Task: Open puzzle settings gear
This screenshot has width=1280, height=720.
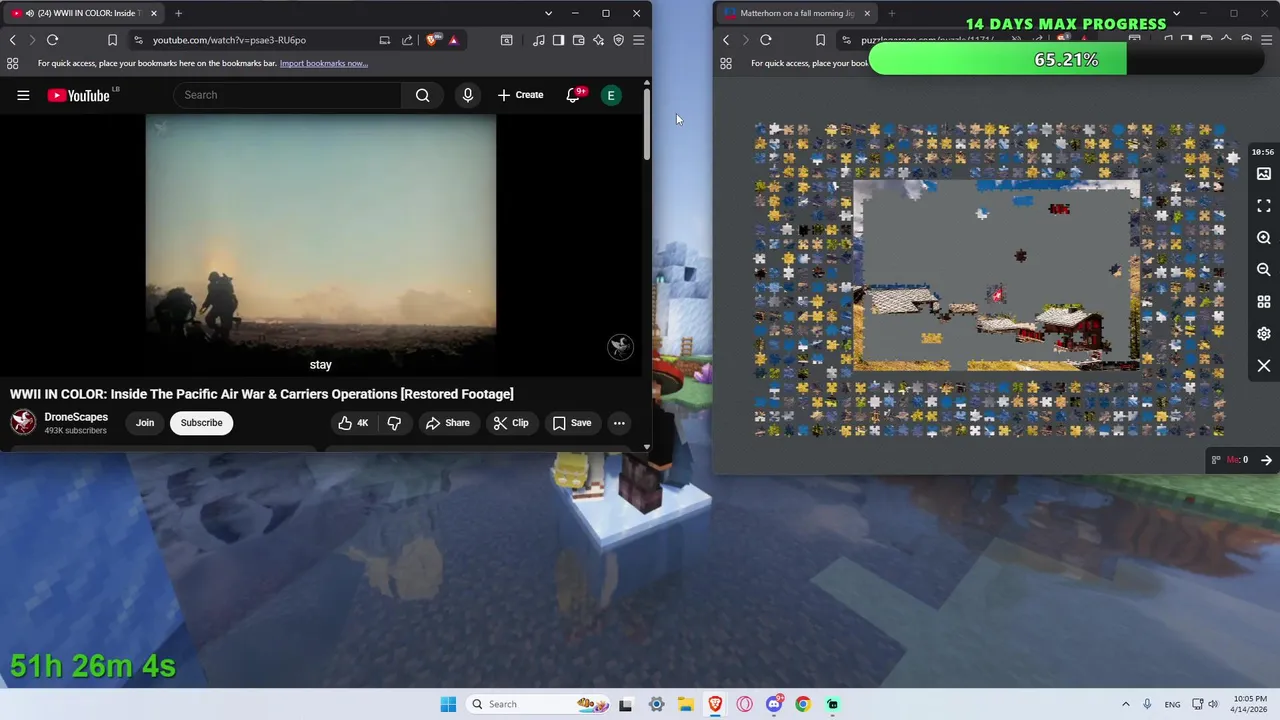Action: [x=1264, y=334]
